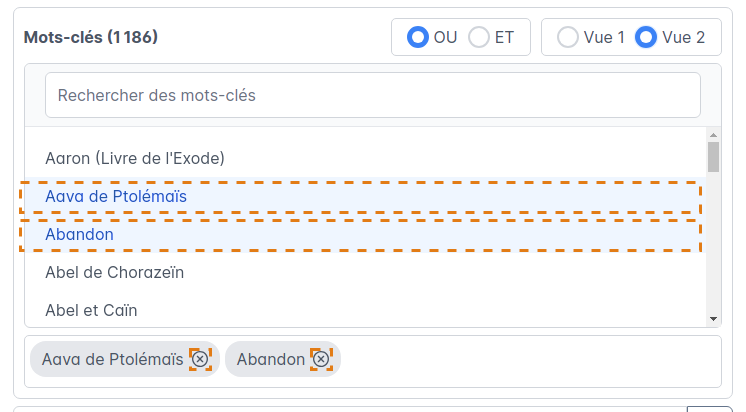Deselect Abandon in the keyword list
Screen dimensions: 746x412
click(x=80, y=234)
